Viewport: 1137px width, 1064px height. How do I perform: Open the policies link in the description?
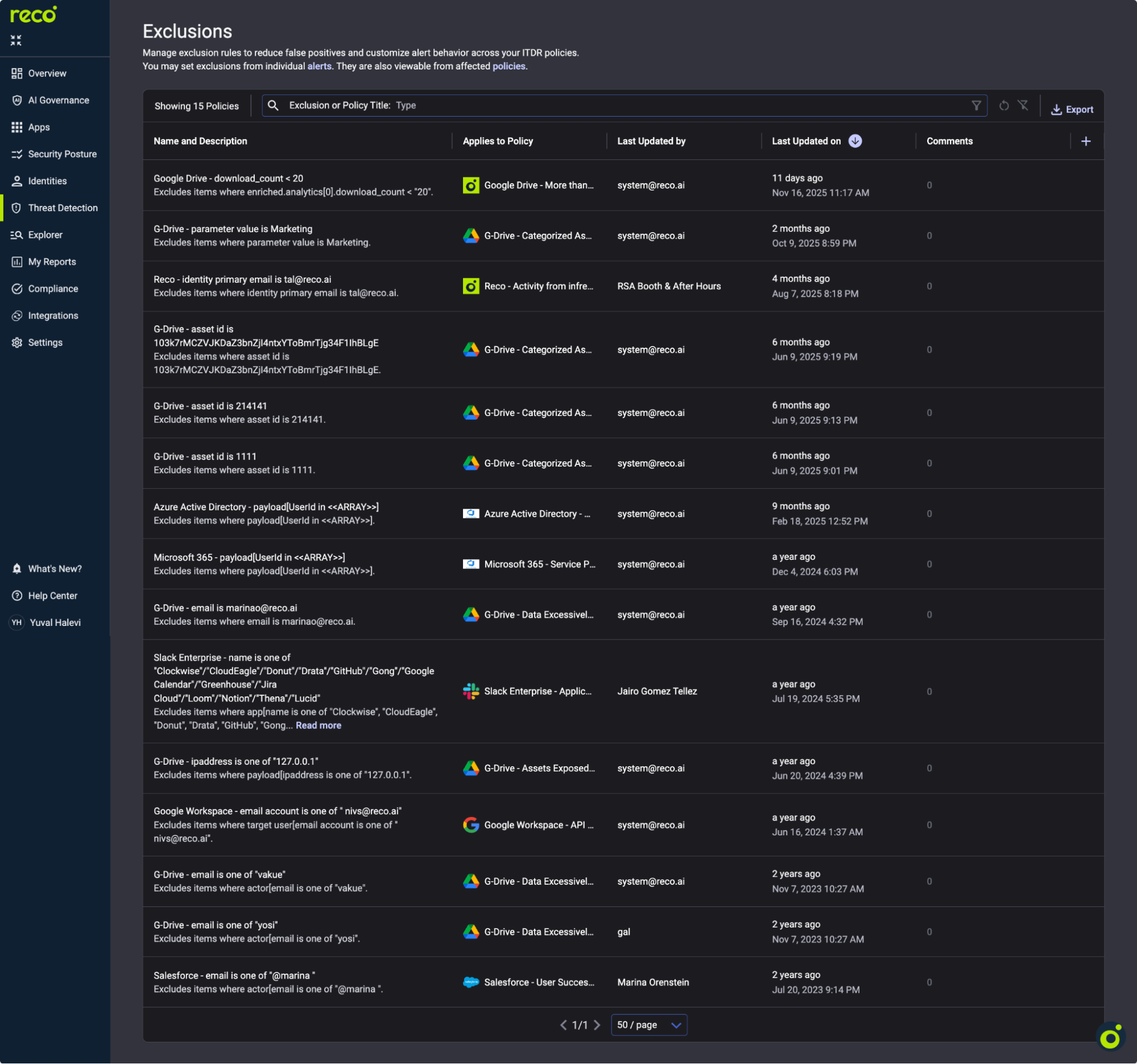pyautogui.click(x=509, y=66)
